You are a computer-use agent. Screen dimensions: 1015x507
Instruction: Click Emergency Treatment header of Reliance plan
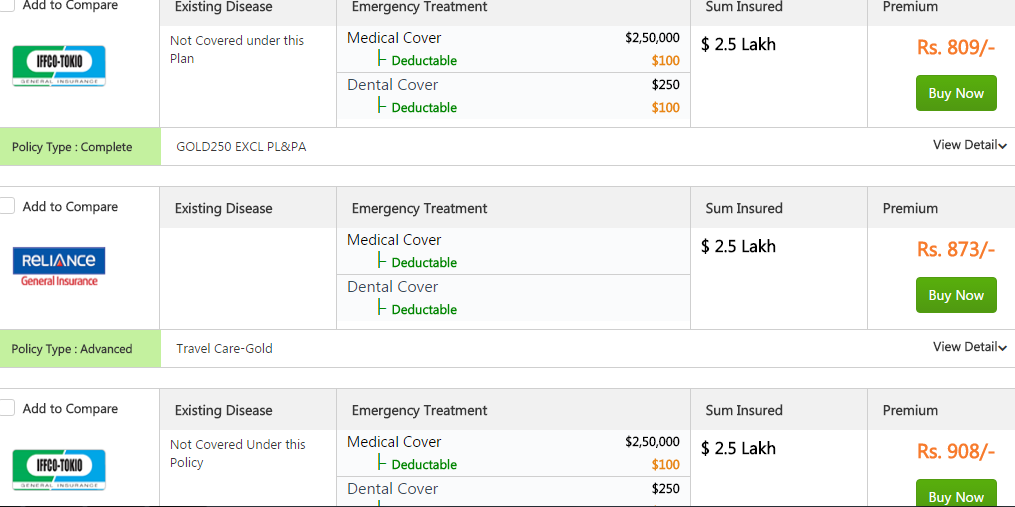point(419,208)
